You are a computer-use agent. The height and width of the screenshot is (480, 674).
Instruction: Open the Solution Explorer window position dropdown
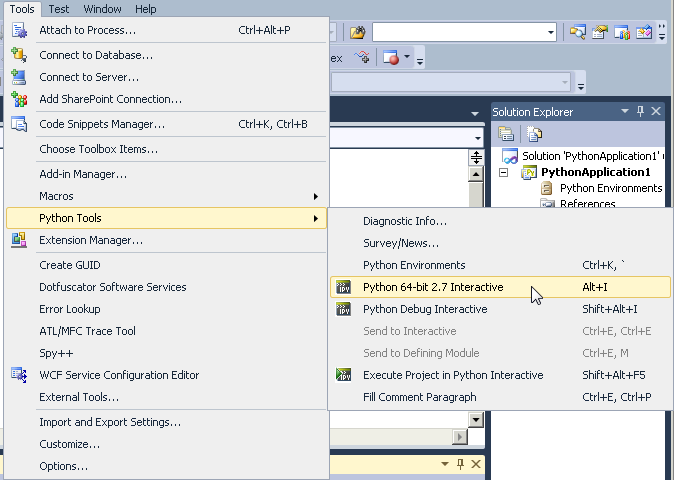point(625,111)
